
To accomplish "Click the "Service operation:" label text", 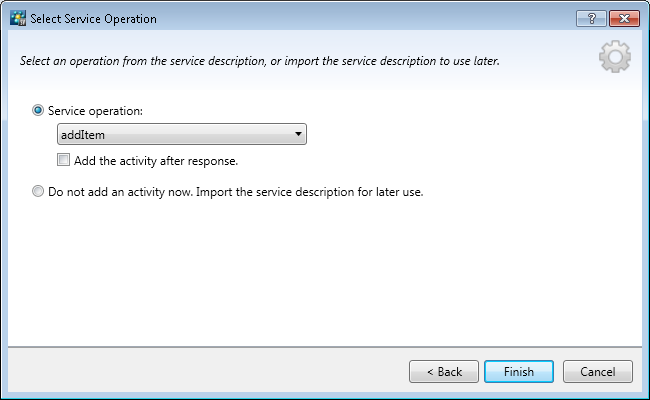I will point(95,110).
